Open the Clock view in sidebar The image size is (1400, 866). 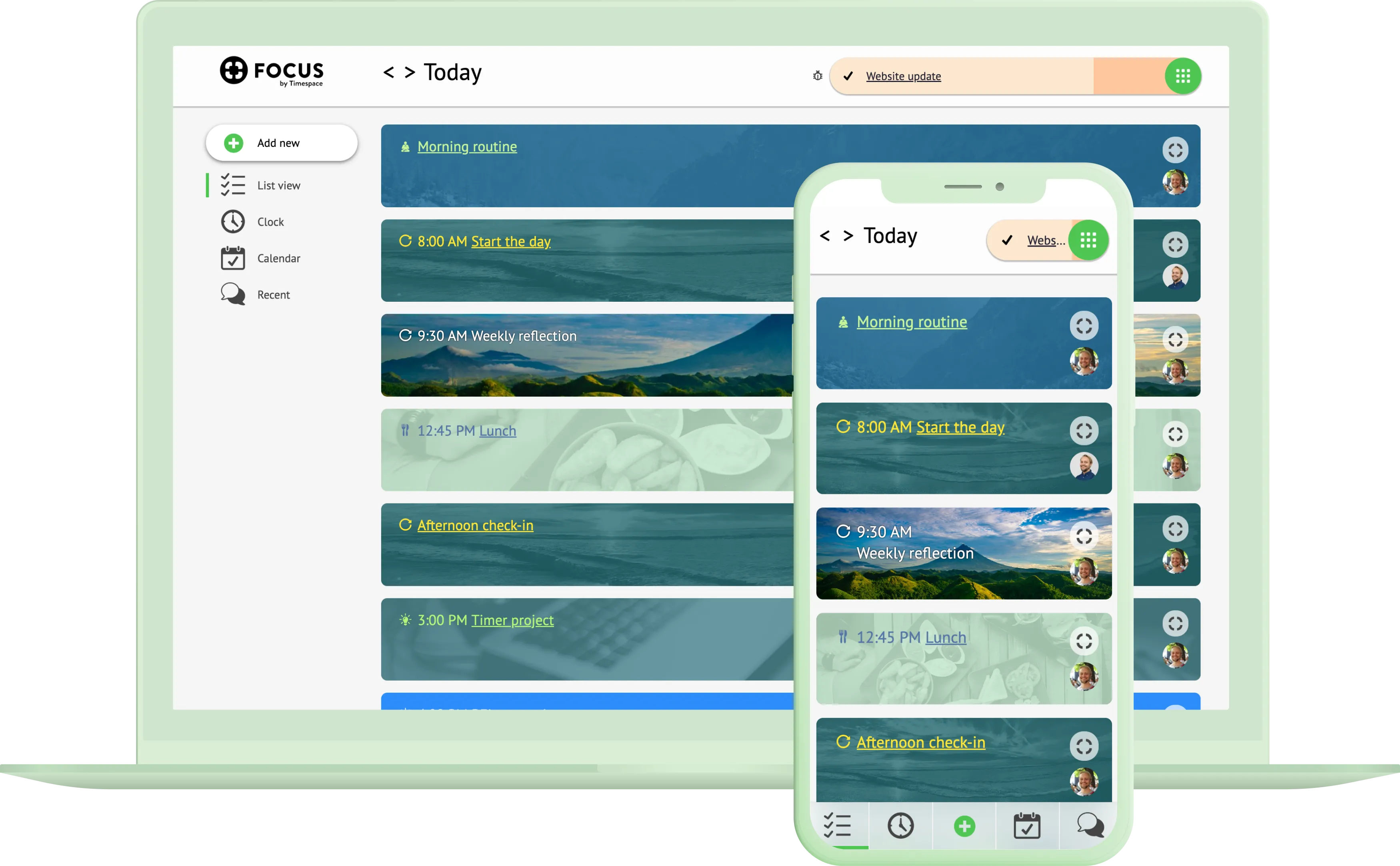(252, 222)
